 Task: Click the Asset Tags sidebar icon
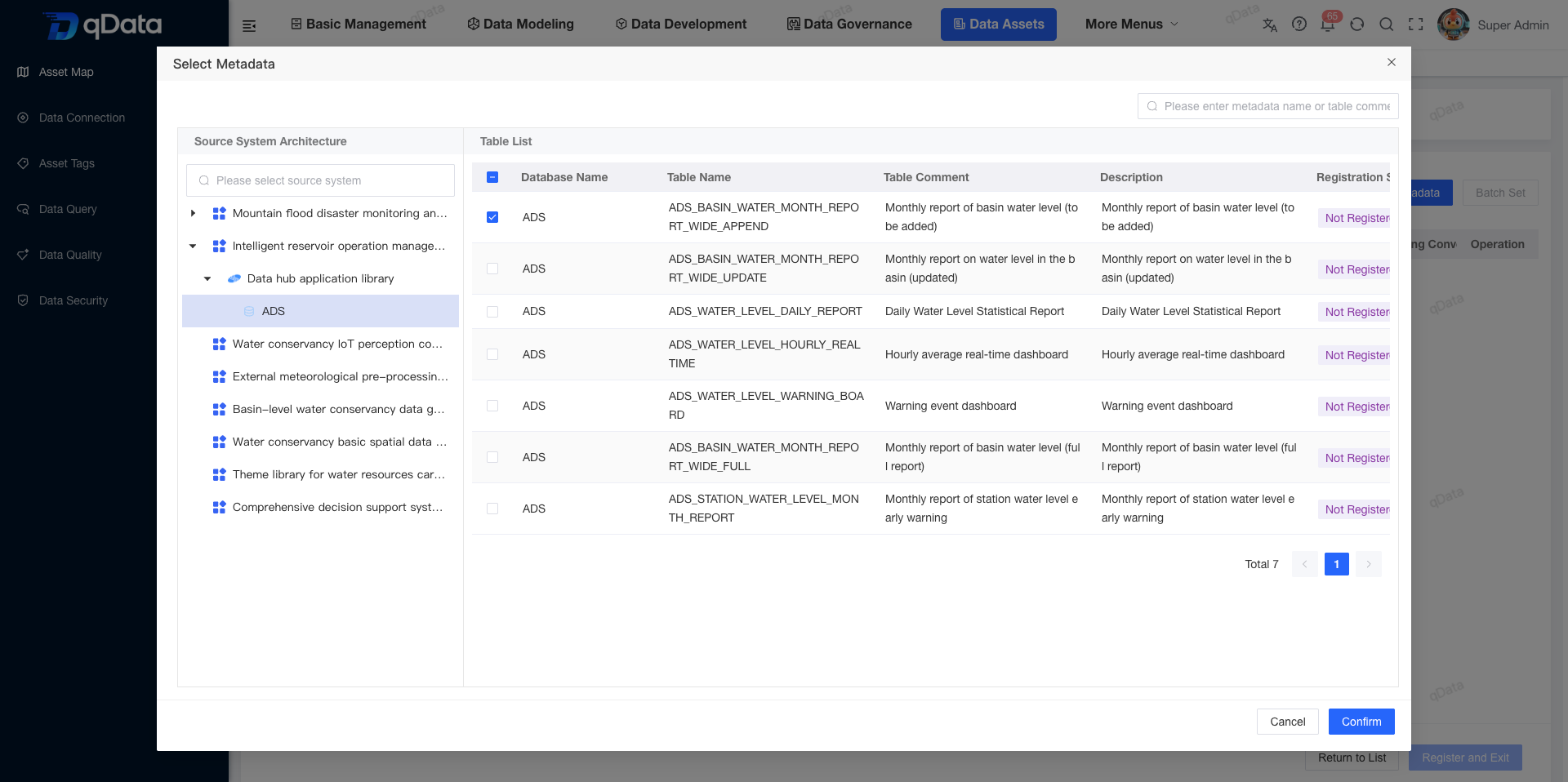pyautogui.click(x=23, y=163)
